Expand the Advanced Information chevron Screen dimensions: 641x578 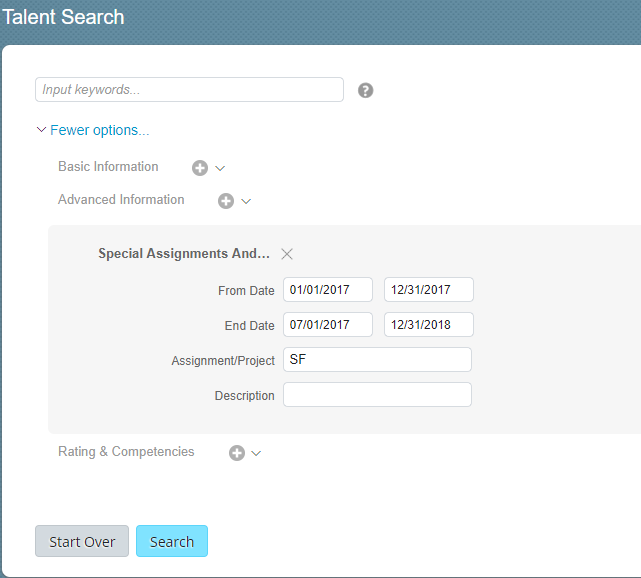(x=246, y=201)
